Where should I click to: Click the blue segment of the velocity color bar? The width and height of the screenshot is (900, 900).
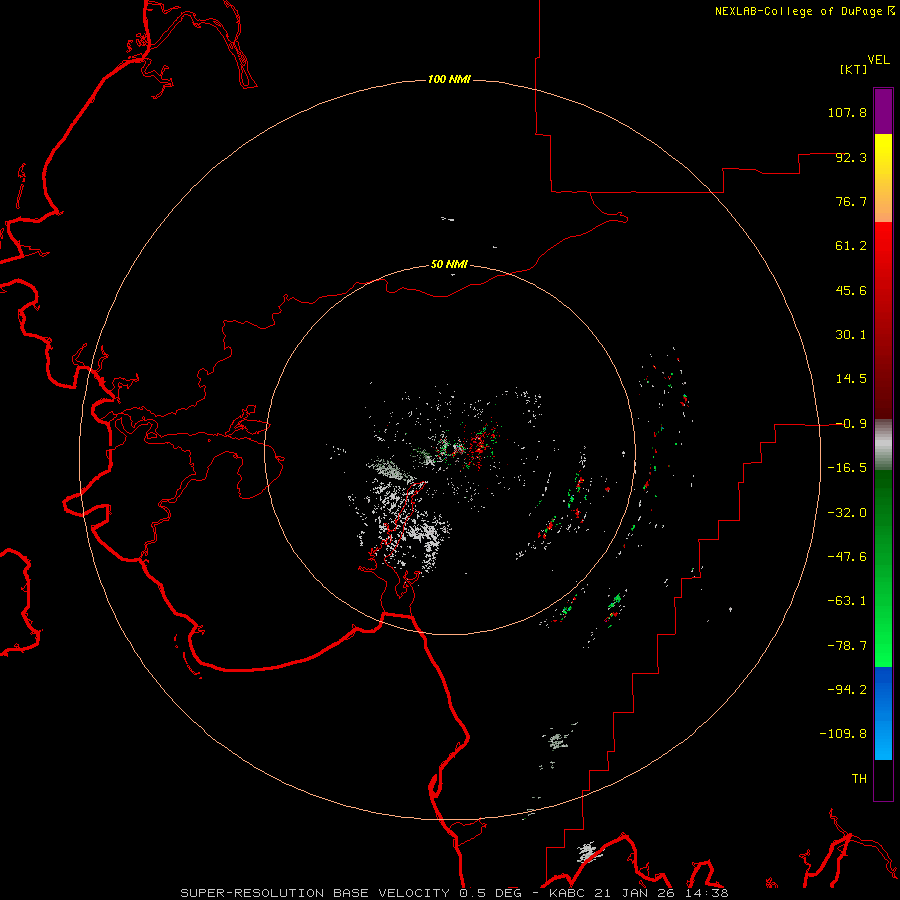pos(883,713)
